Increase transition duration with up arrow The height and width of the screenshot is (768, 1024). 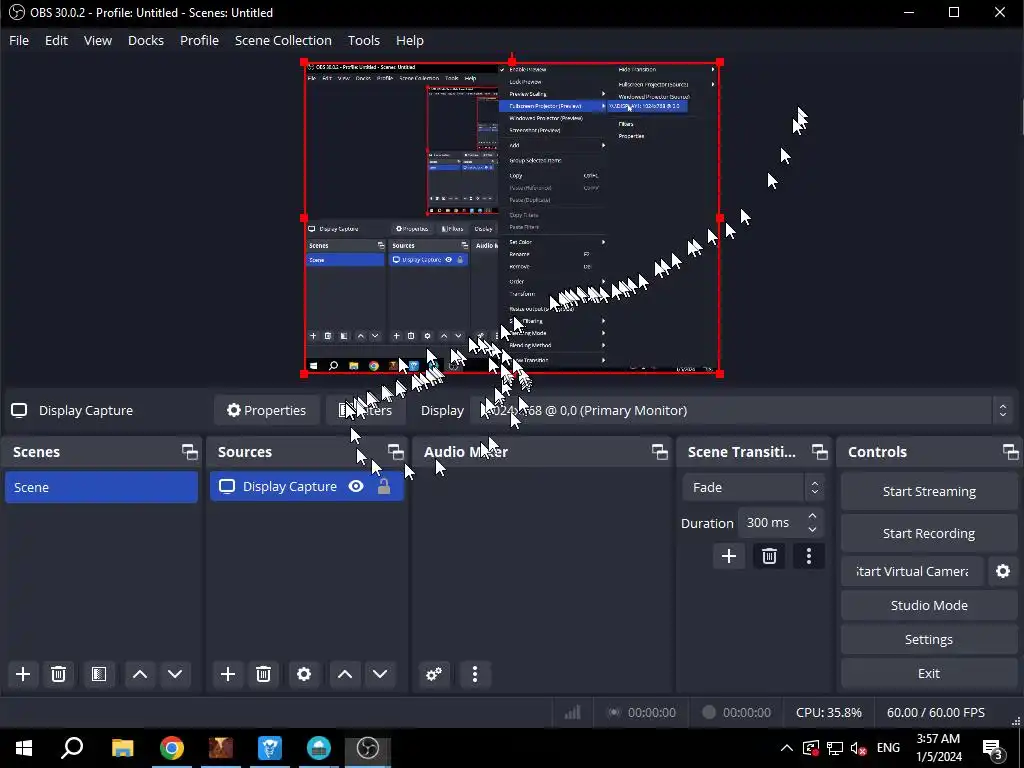(x=812, y=516)
